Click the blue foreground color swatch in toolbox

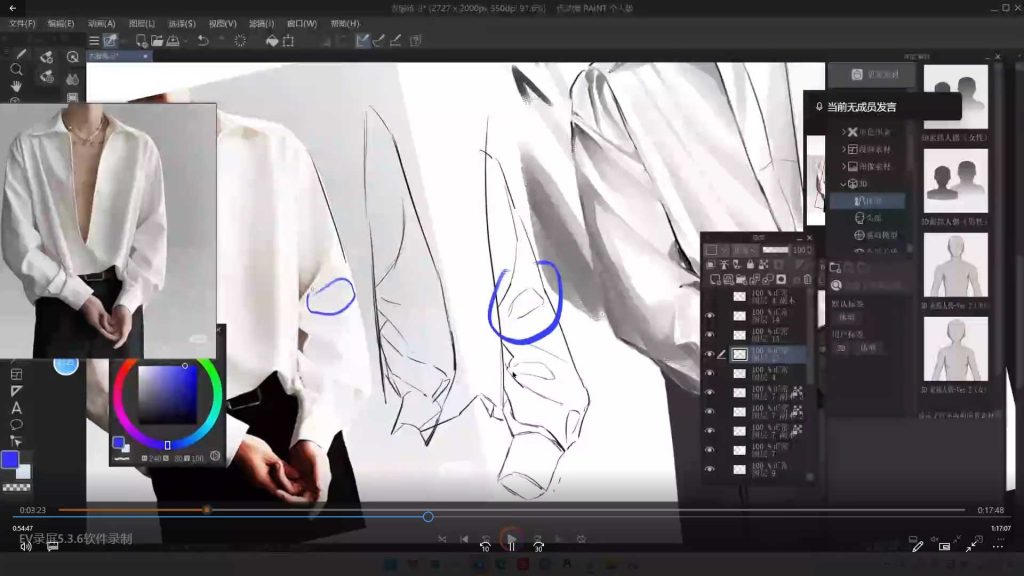10,460
